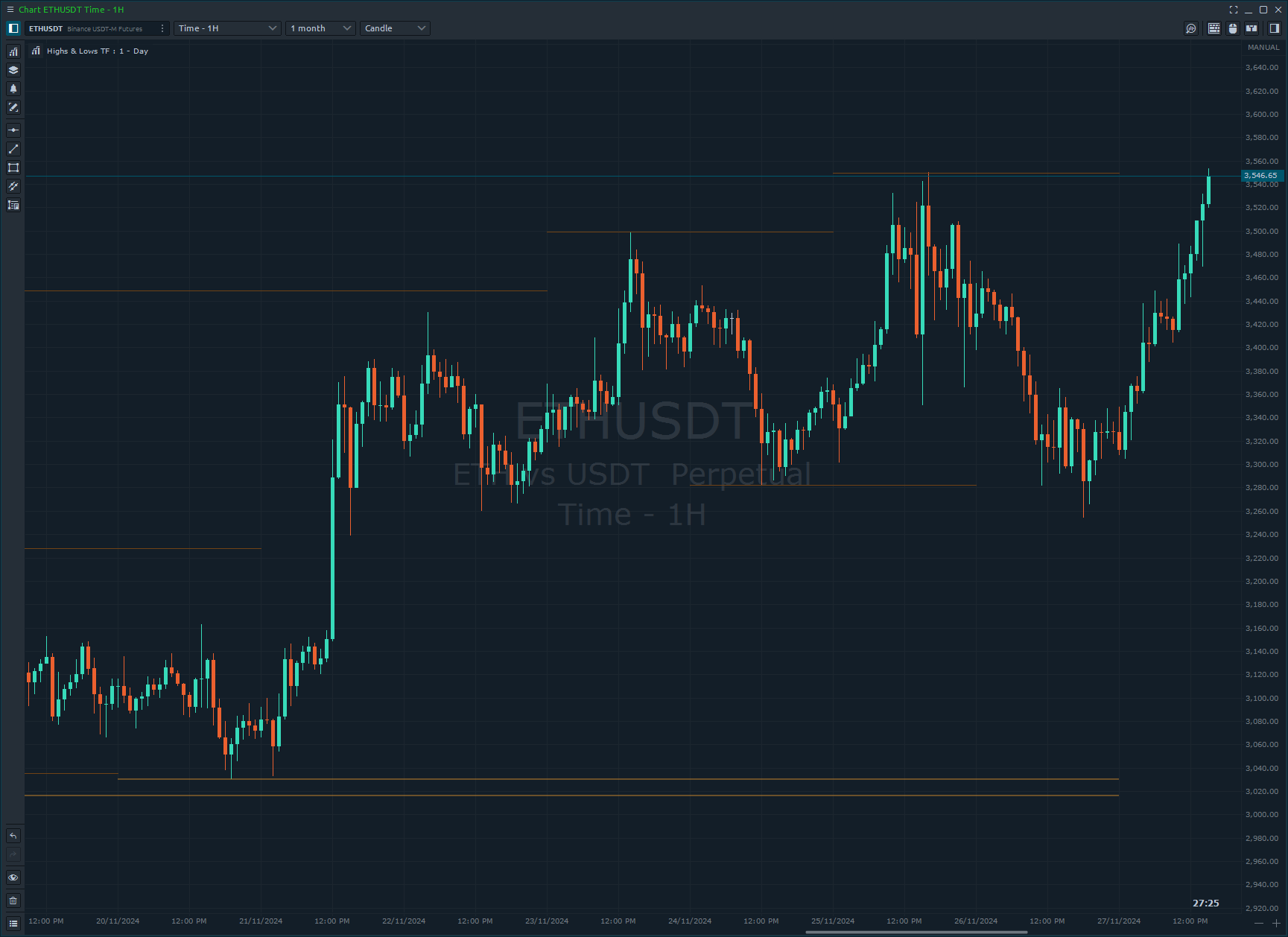Click the greyed-out redo arrow
1288x937 pixels.
pyautogui.click(x=13, y=854)
